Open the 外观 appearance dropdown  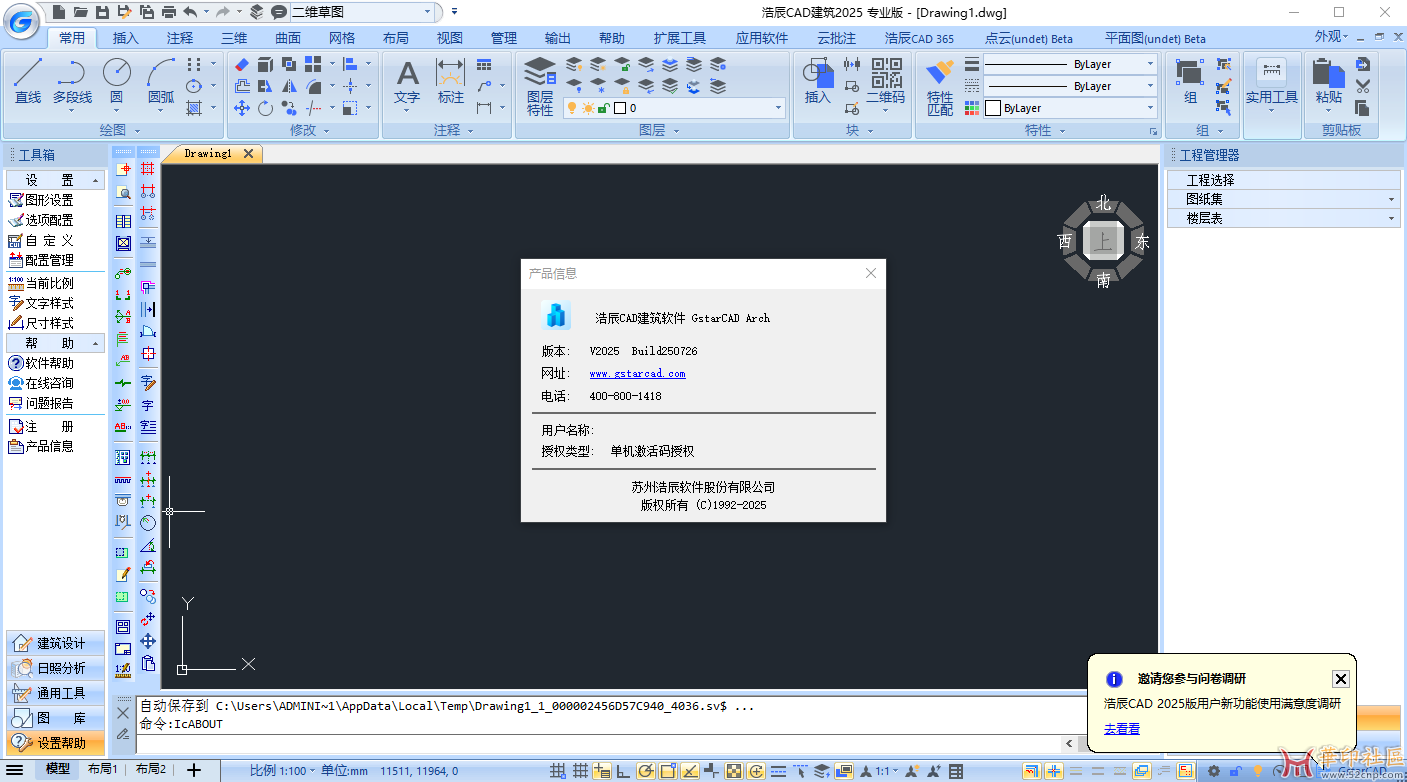[1333, 36]
